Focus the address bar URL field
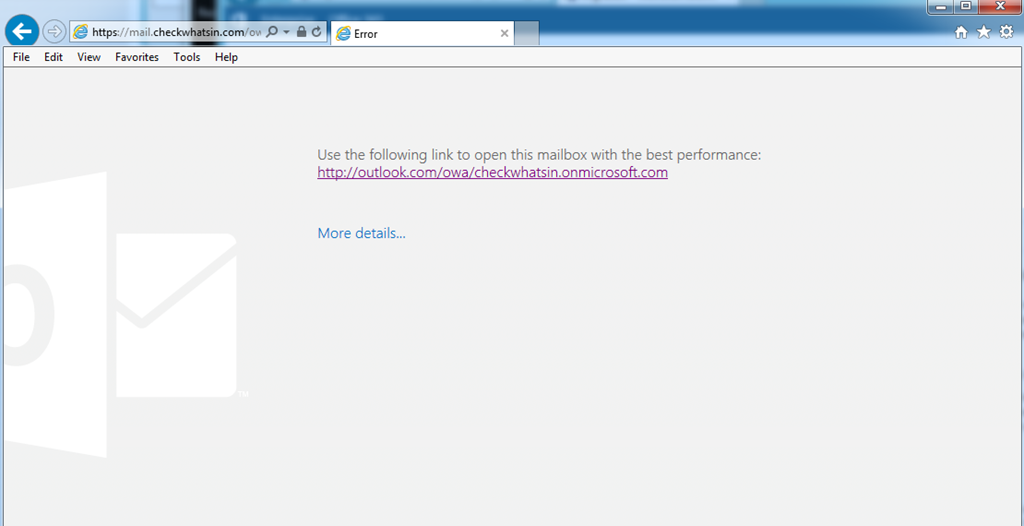1024x526 pixels. click(x=176, y=32)
